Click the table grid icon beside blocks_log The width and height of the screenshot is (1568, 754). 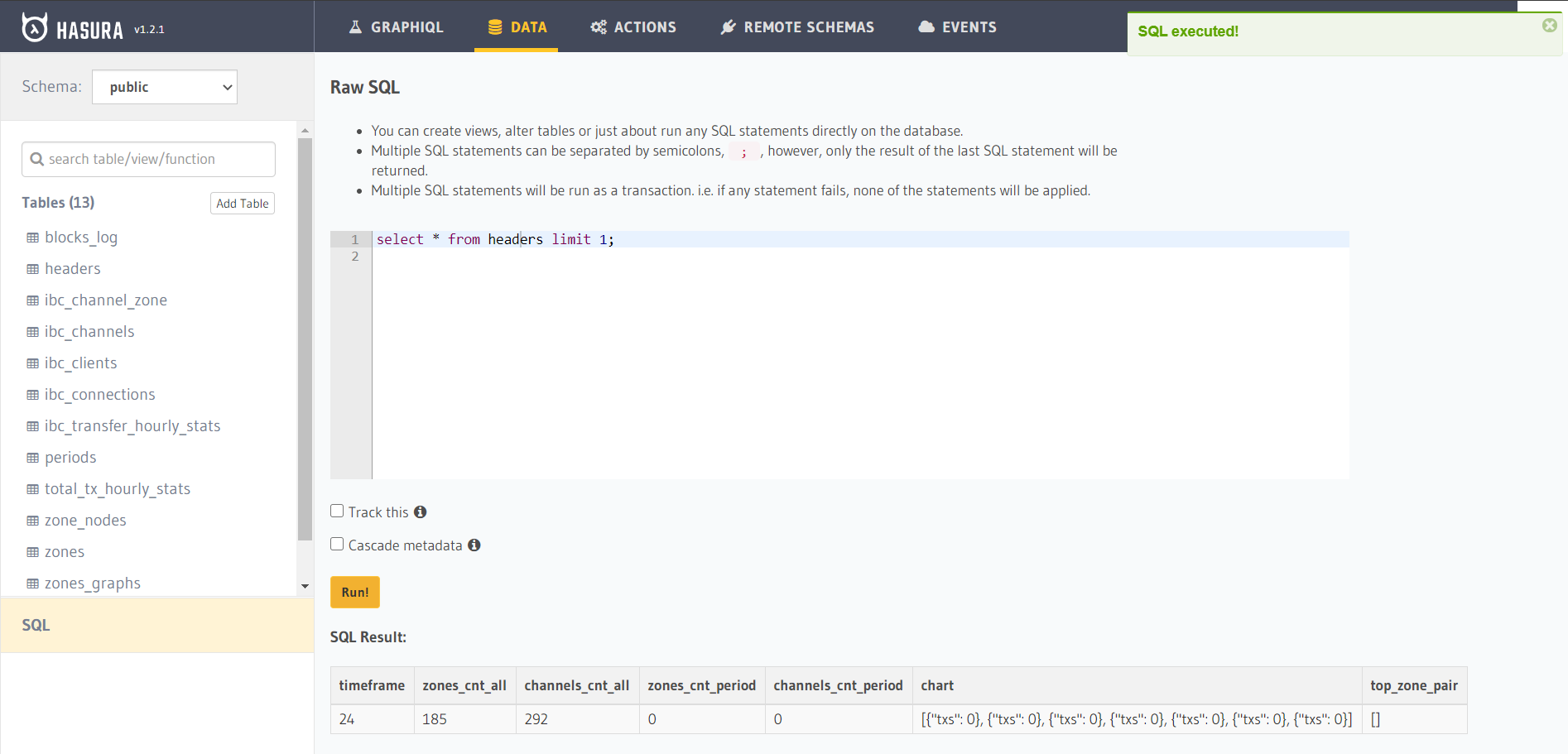(x=31, y=237)
